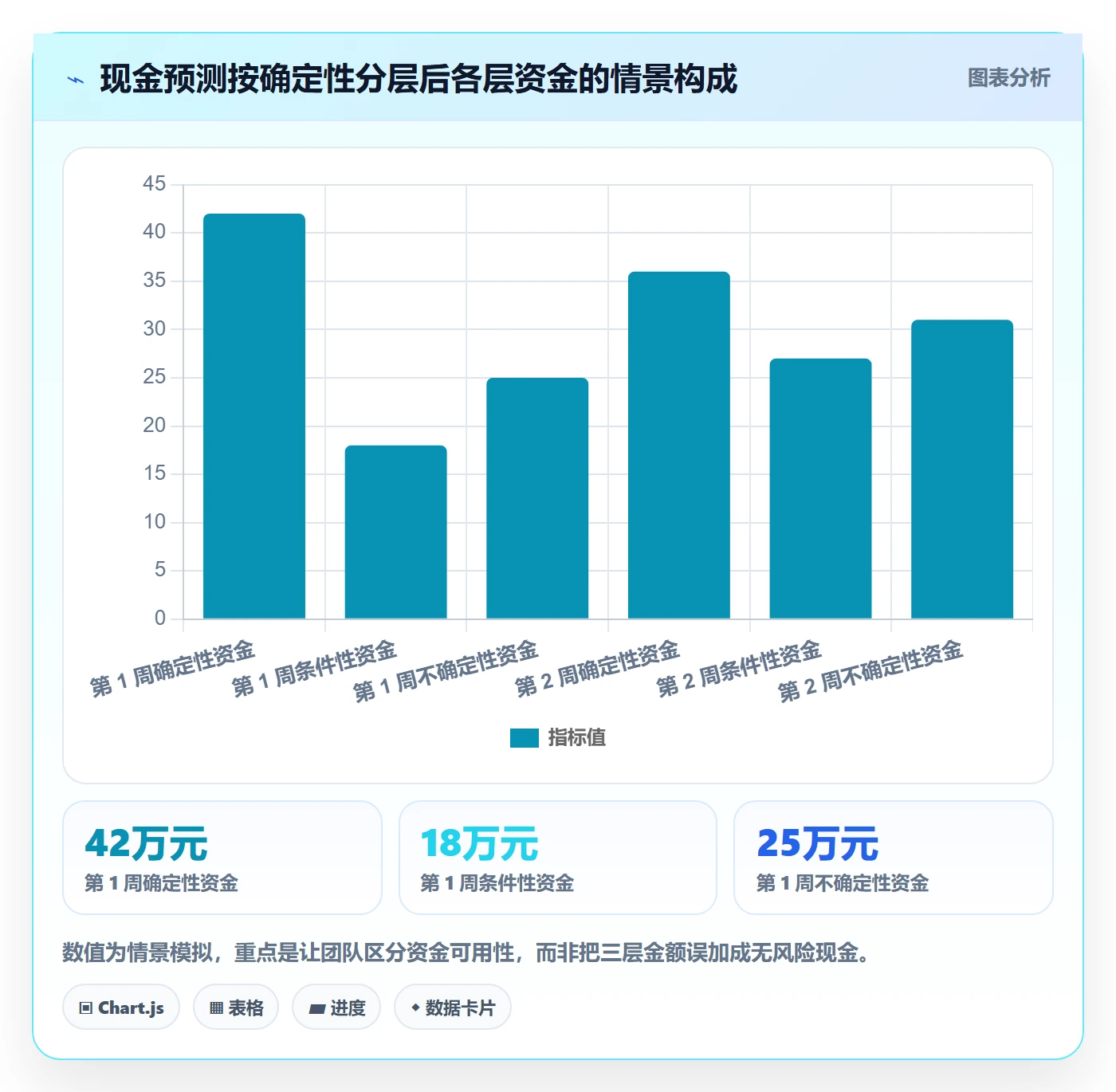Select the 第 1 周不确定性资金 bar in the chart
1116x1092 pixels.
click(537, 498)
